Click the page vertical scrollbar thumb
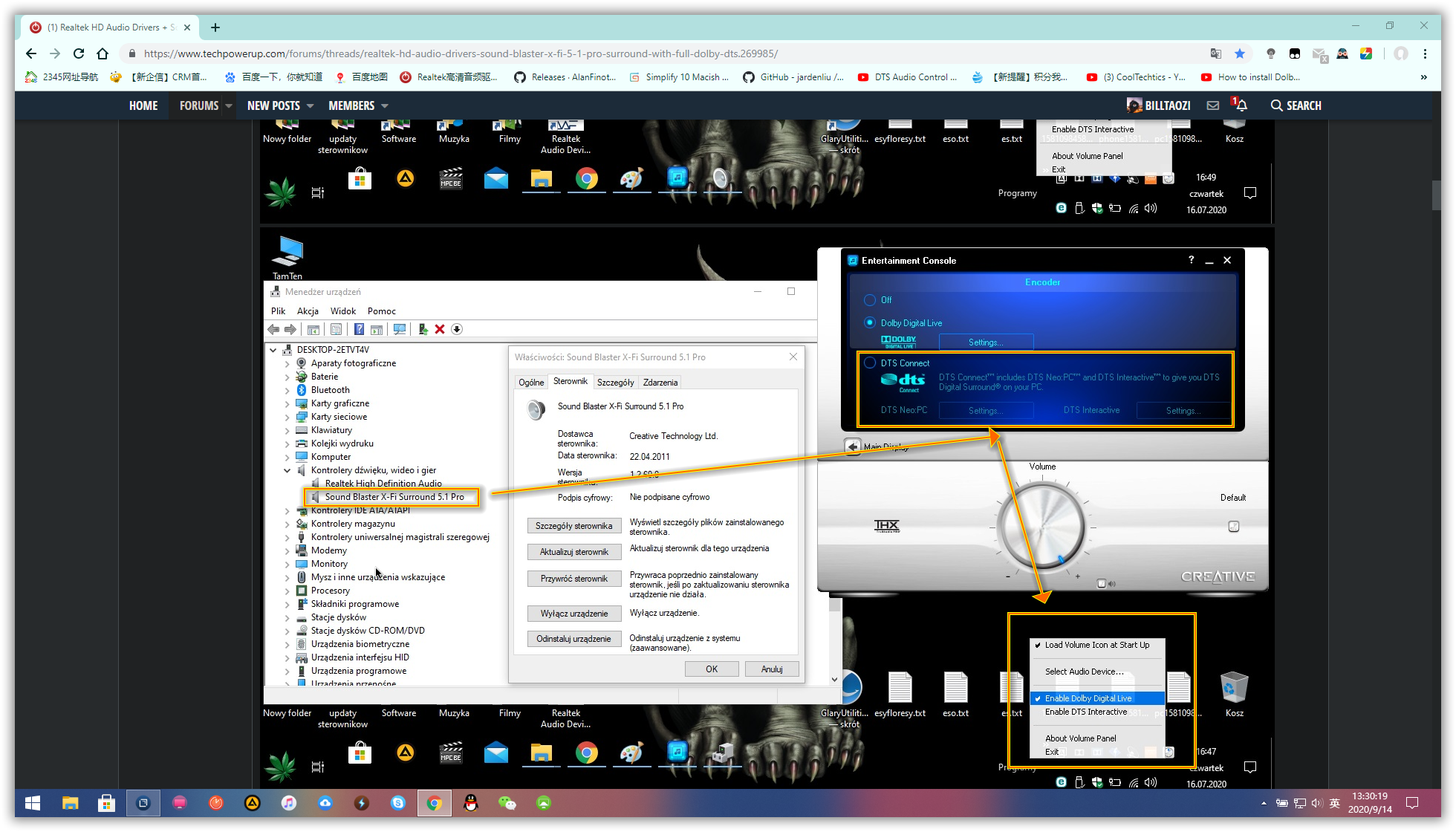 1436,195
